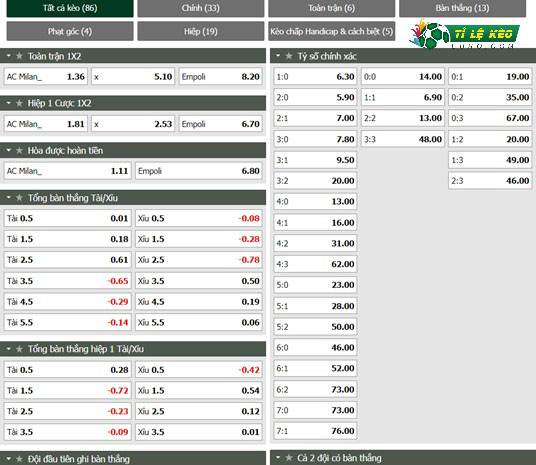Favorite the Tỷ số chính xác section
The width and height of the screenshot is (536, 465).
(289, 56)
